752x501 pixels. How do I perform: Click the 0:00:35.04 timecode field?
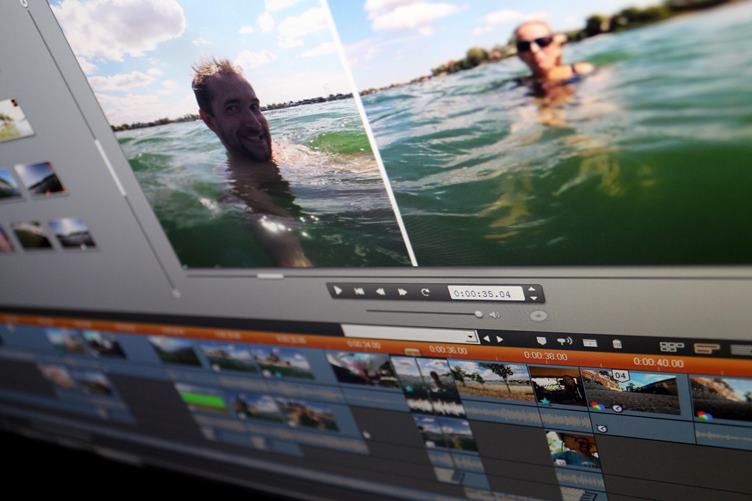(x=486, y=293)
